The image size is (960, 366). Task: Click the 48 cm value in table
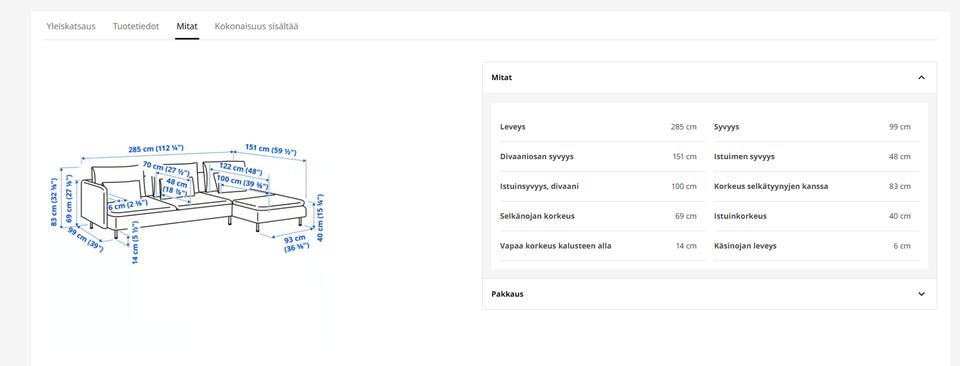coord(899,157)
